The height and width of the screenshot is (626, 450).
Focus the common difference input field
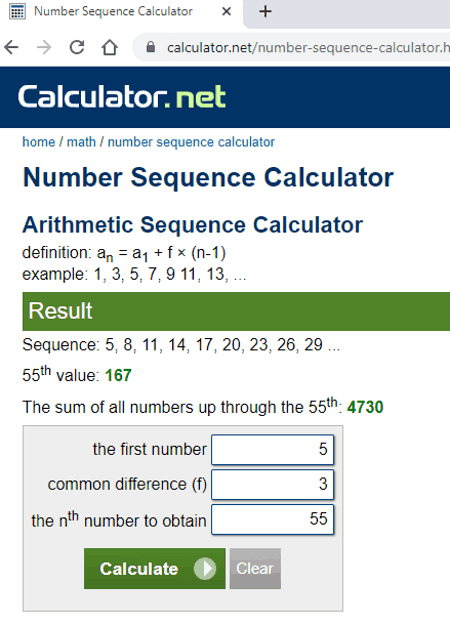[x=273, y=484]
